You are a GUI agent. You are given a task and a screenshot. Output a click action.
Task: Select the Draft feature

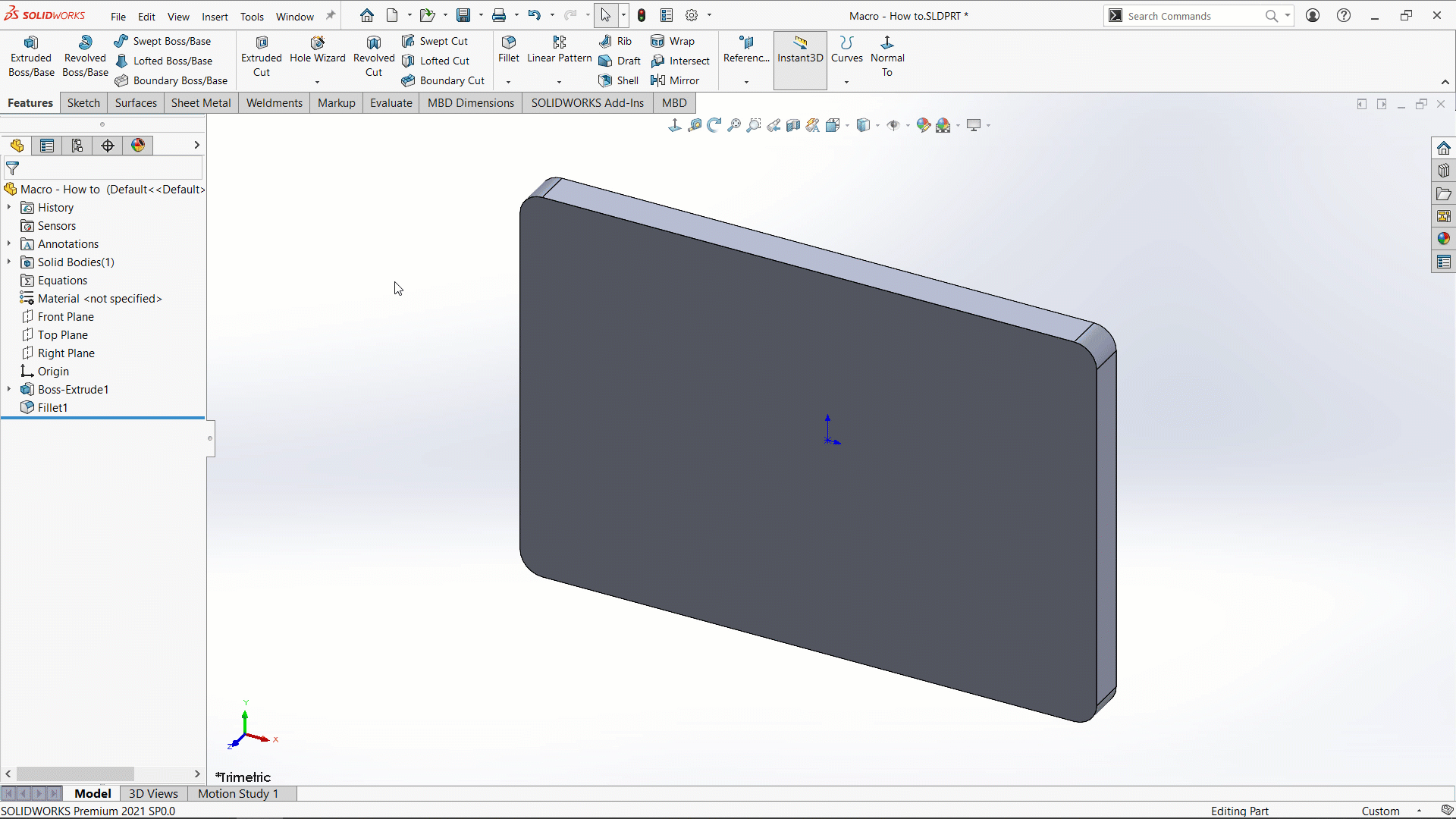pos(620,61)
